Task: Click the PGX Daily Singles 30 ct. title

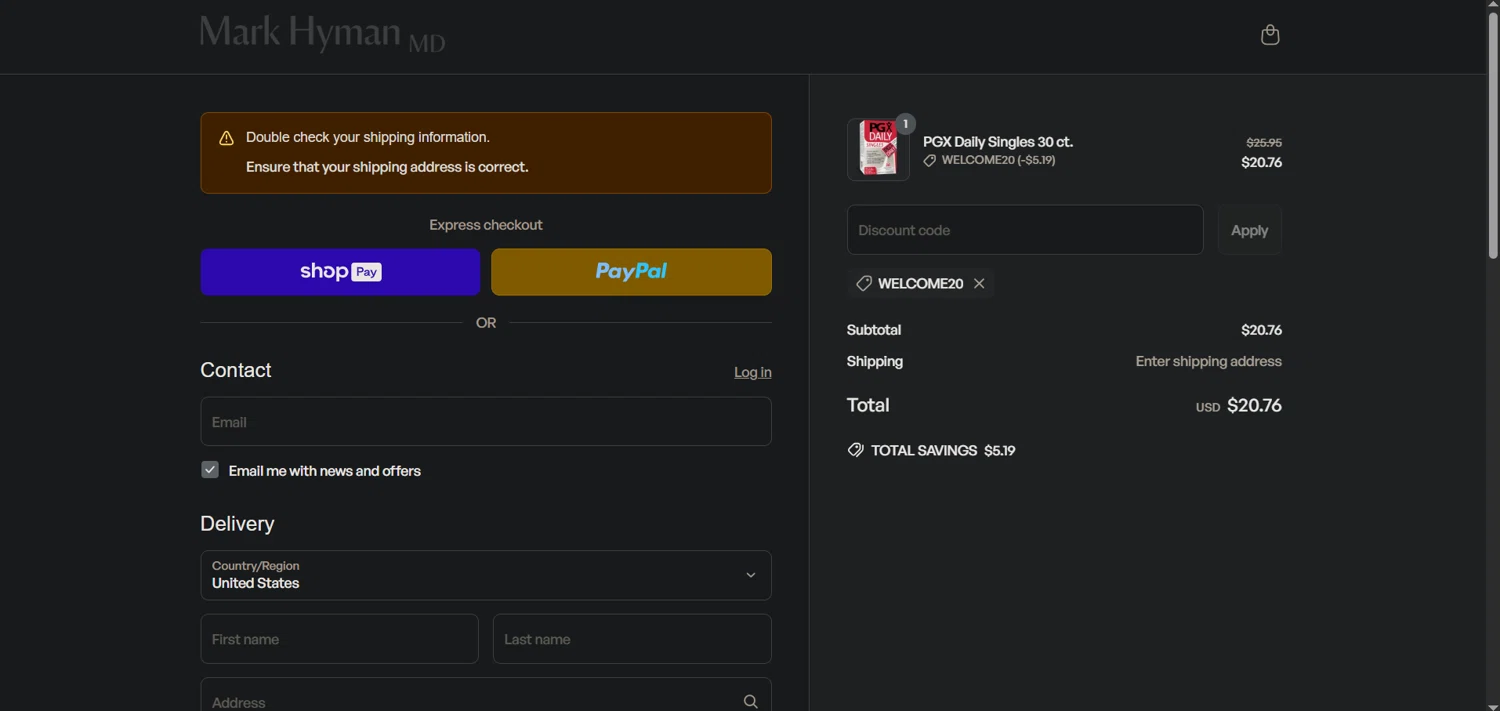Action: click(998, 142)
